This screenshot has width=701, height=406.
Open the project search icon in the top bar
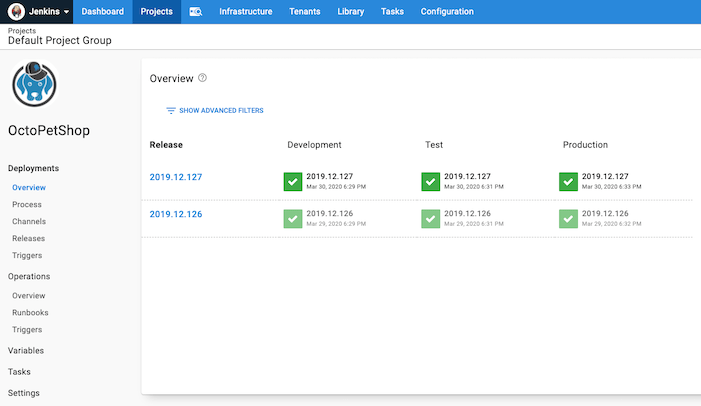coord(196,12)
